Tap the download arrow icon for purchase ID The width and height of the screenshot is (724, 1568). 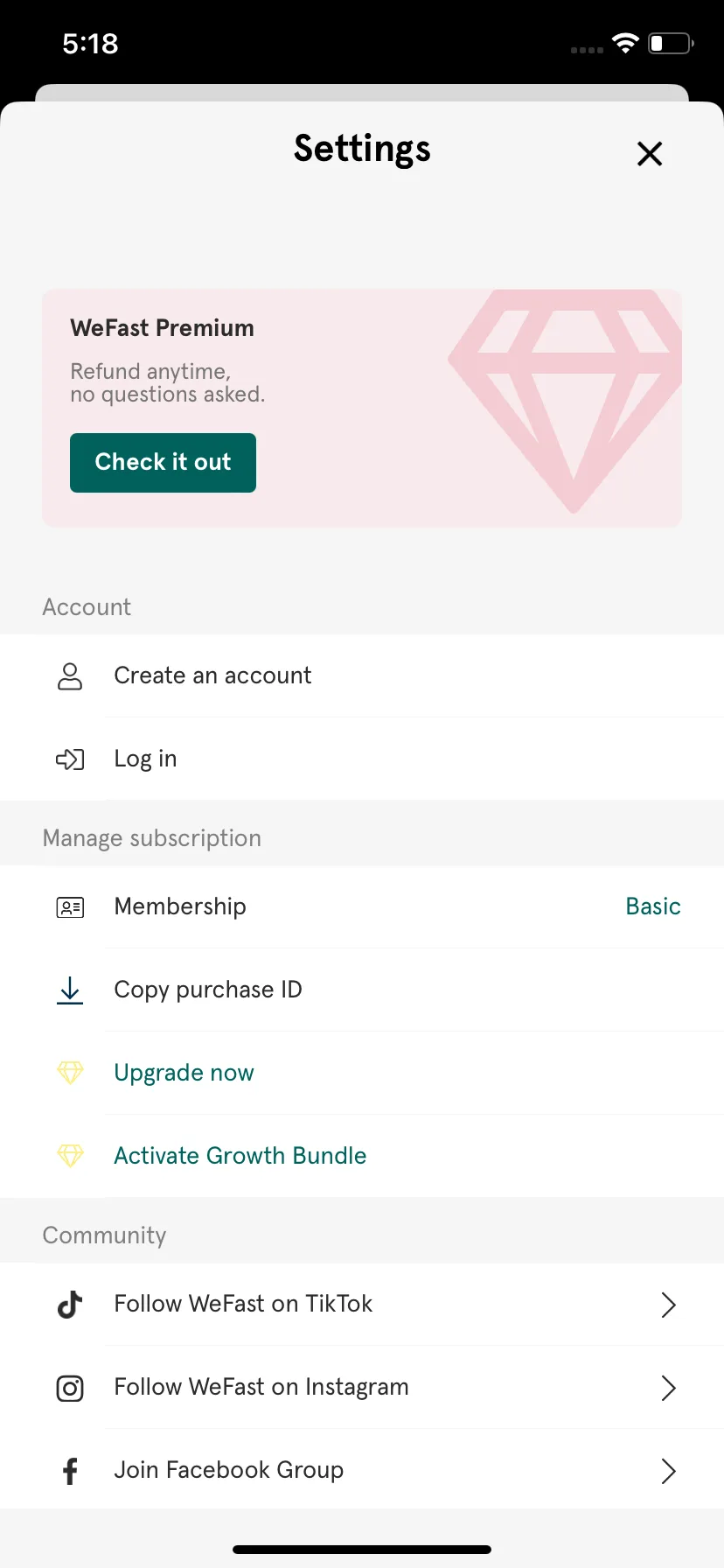(x=70, y=990)
